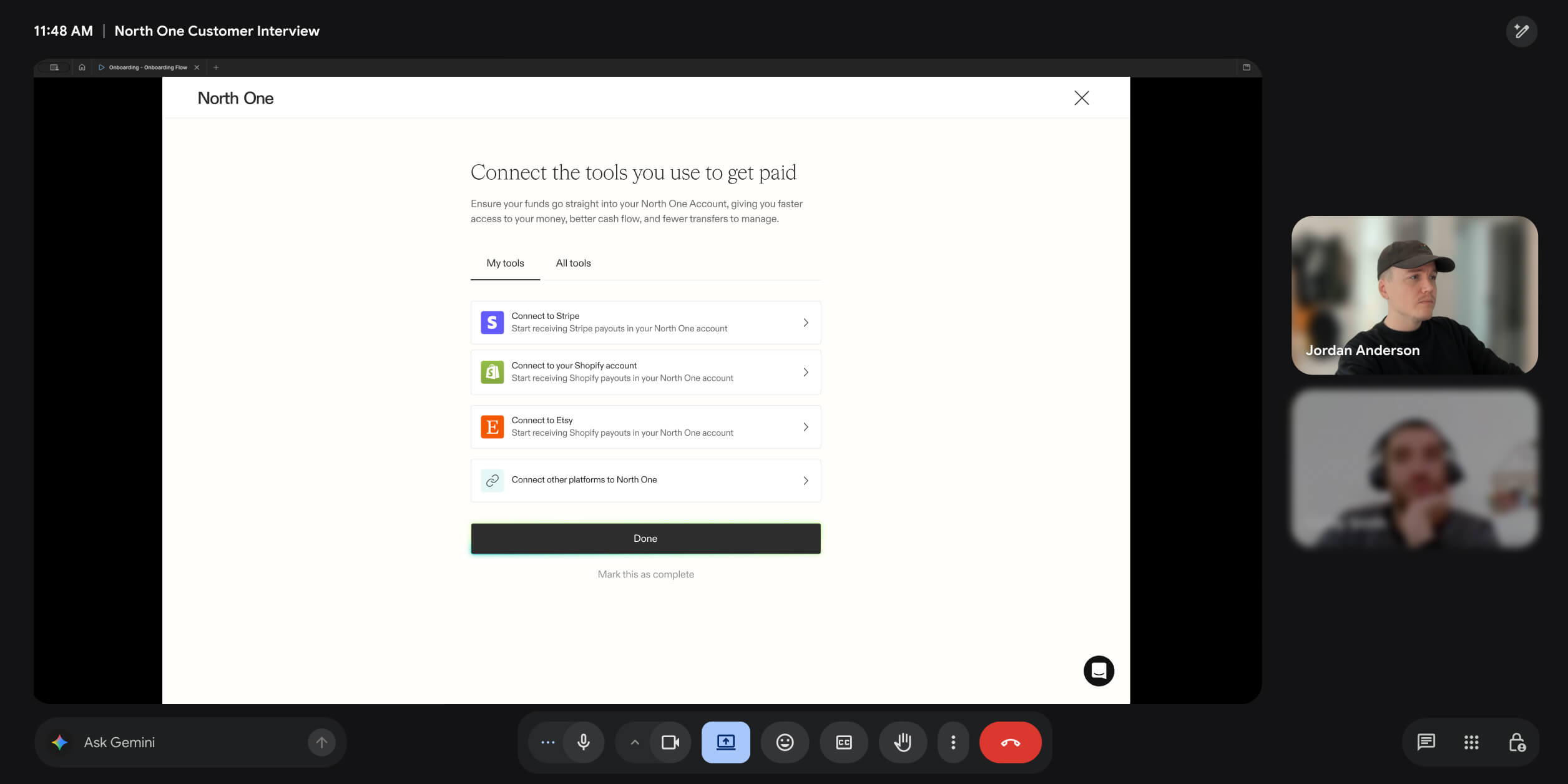Raise your hand in the meeting

tap(903, 742)
